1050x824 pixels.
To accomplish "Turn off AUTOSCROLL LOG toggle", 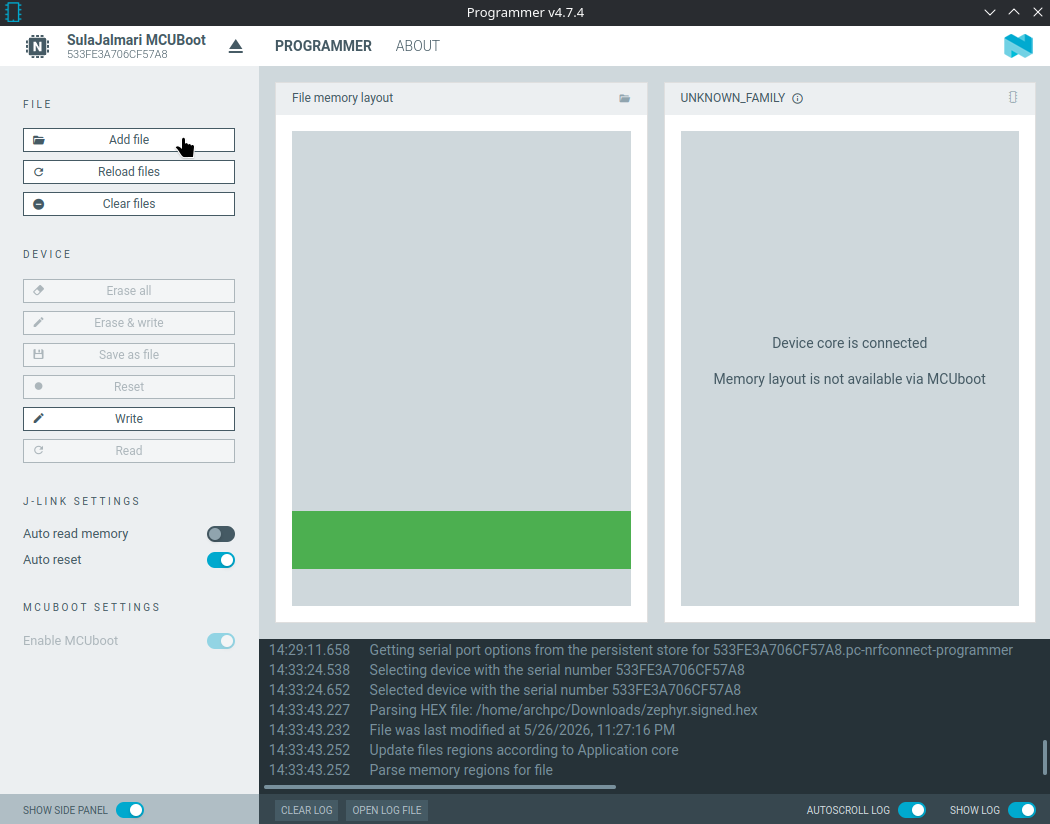I will point(912,810).
